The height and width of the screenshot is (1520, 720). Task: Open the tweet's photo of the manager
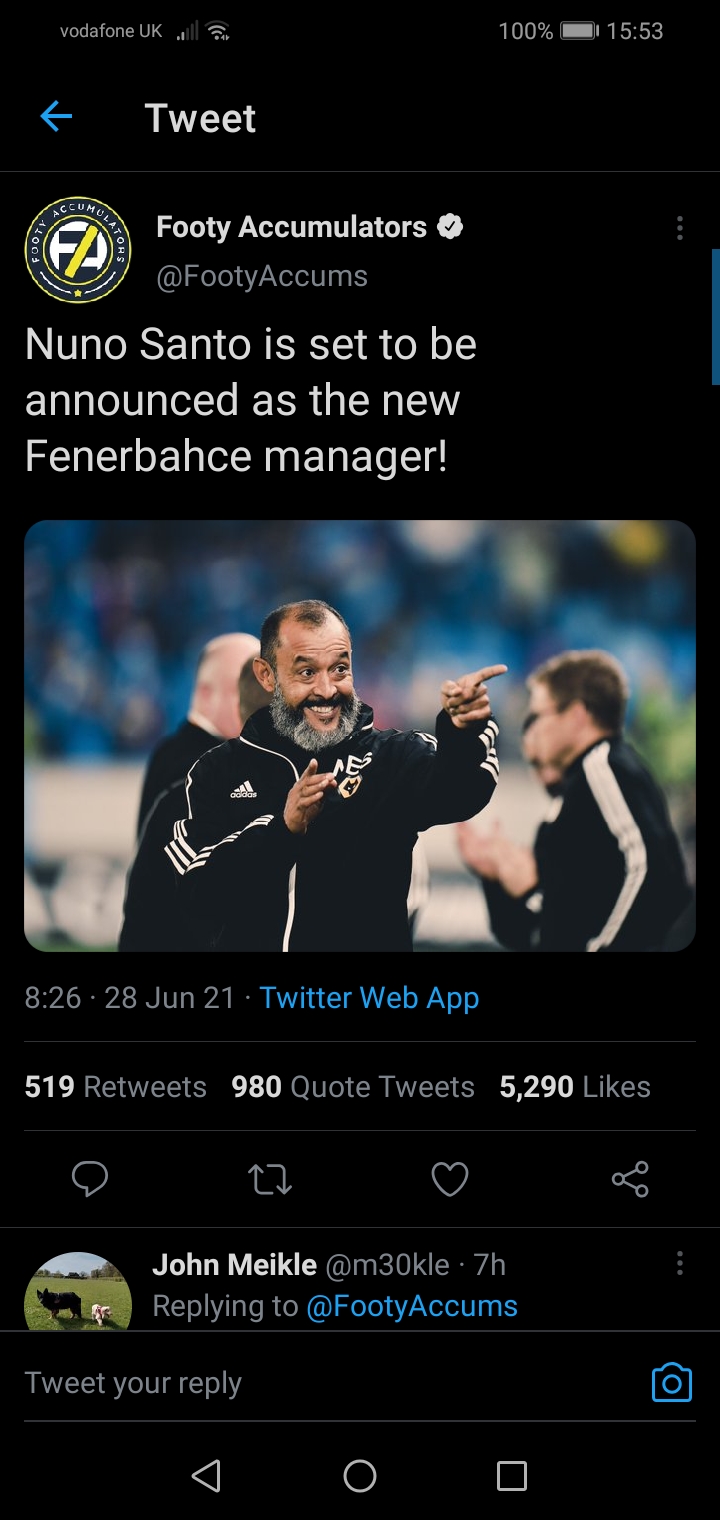(x=360, y=736)
